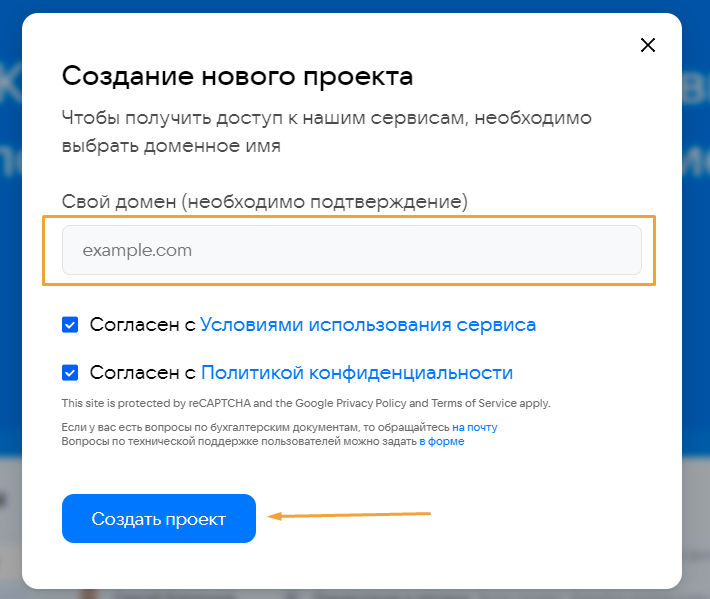Click the Создать проект button

159,518
